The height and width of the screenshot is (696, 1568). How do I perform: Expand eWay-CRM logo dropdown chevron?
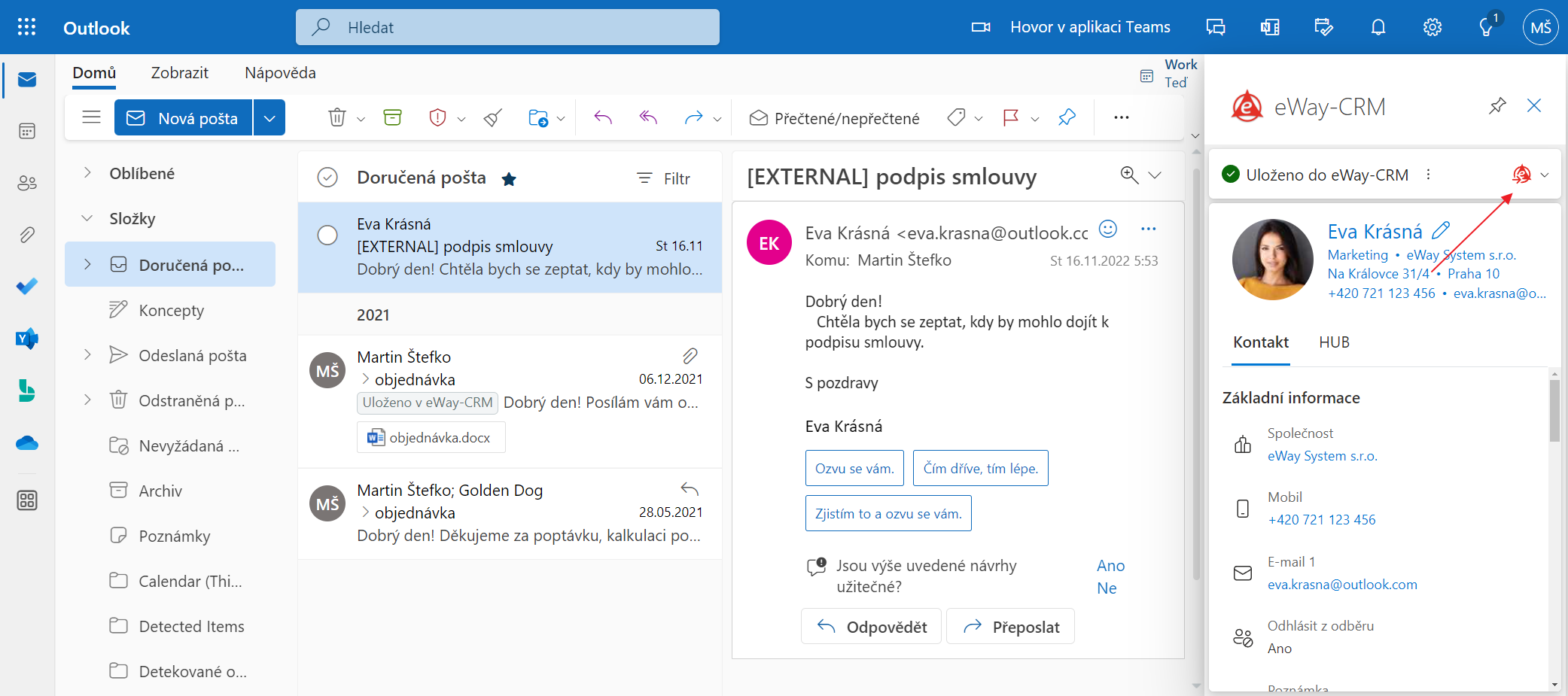(x=1545, y=175)
